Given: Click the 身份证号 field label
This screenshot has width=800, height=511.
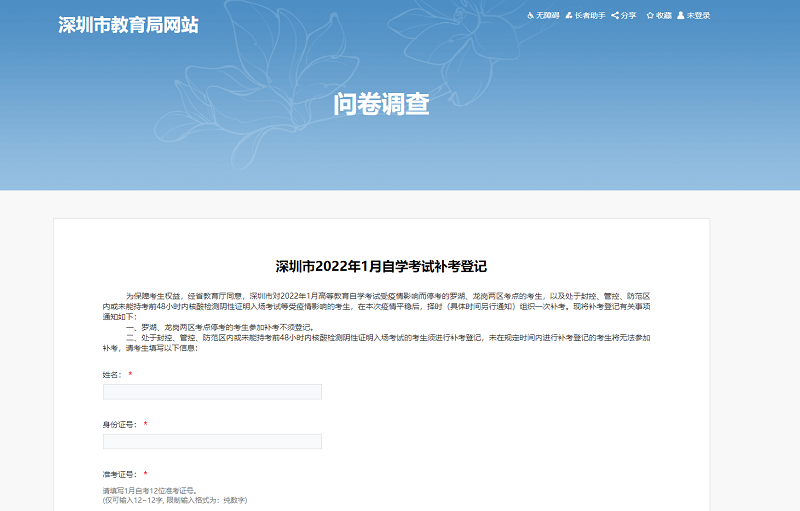Looking at the screenshot, I should (x=119, y=424).
